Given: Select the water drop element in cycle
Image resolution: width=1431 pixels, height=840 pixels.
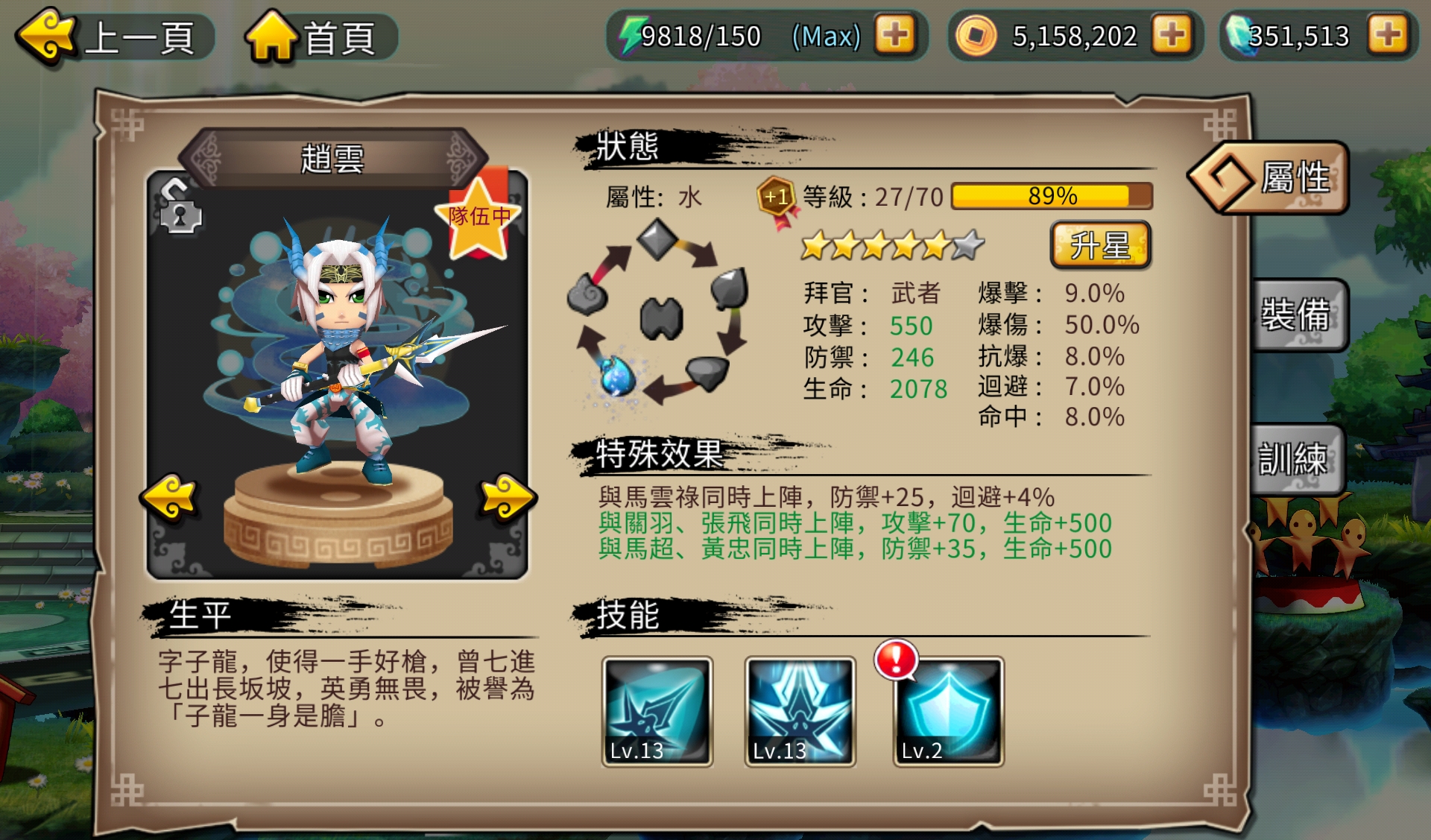Looking at the screenshot, I should click(618, 376).
